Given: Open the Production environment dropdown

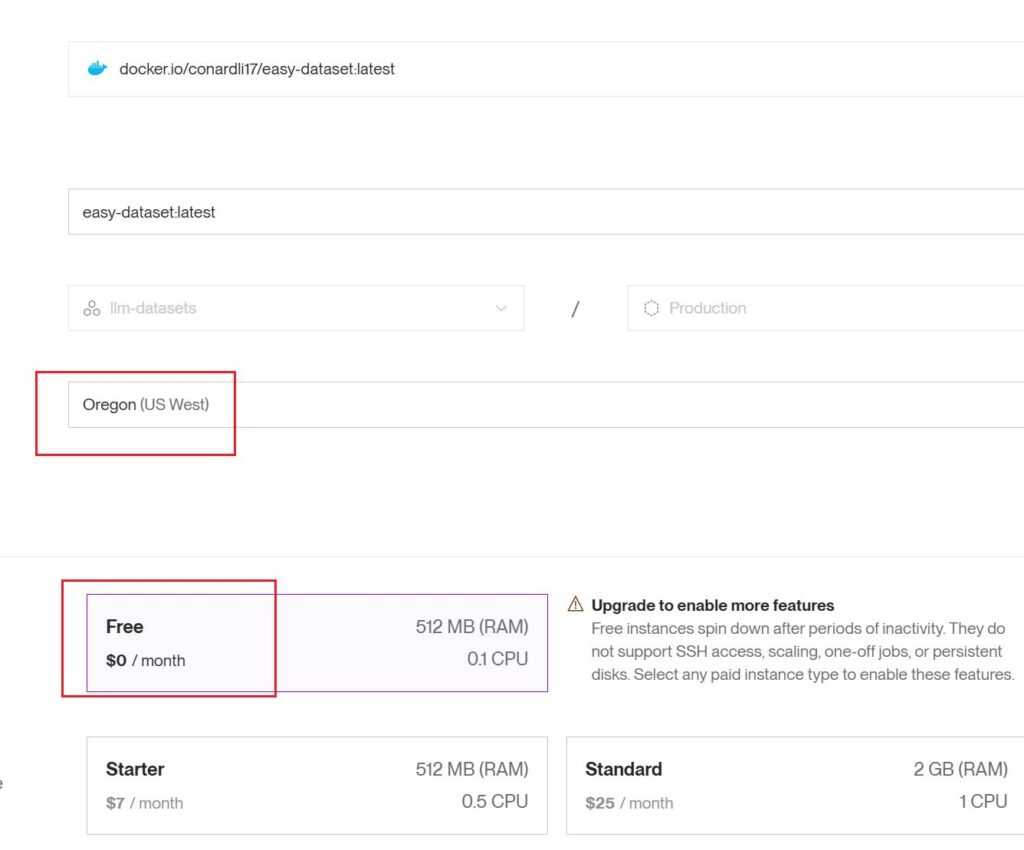Looking at the screenshot, I should coord(825,308).
